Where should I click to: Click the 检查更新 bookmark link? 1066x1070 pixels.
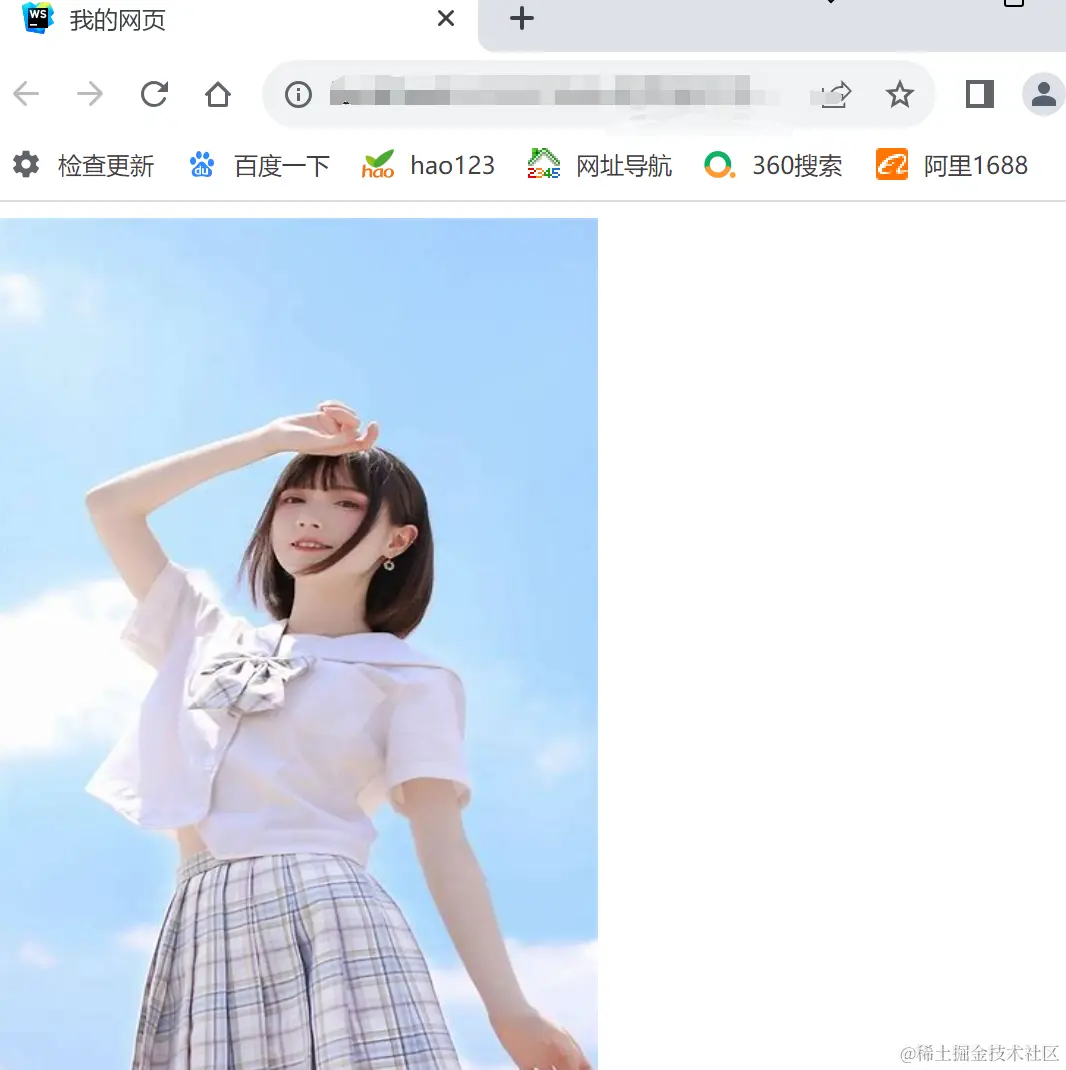(106, 165)
